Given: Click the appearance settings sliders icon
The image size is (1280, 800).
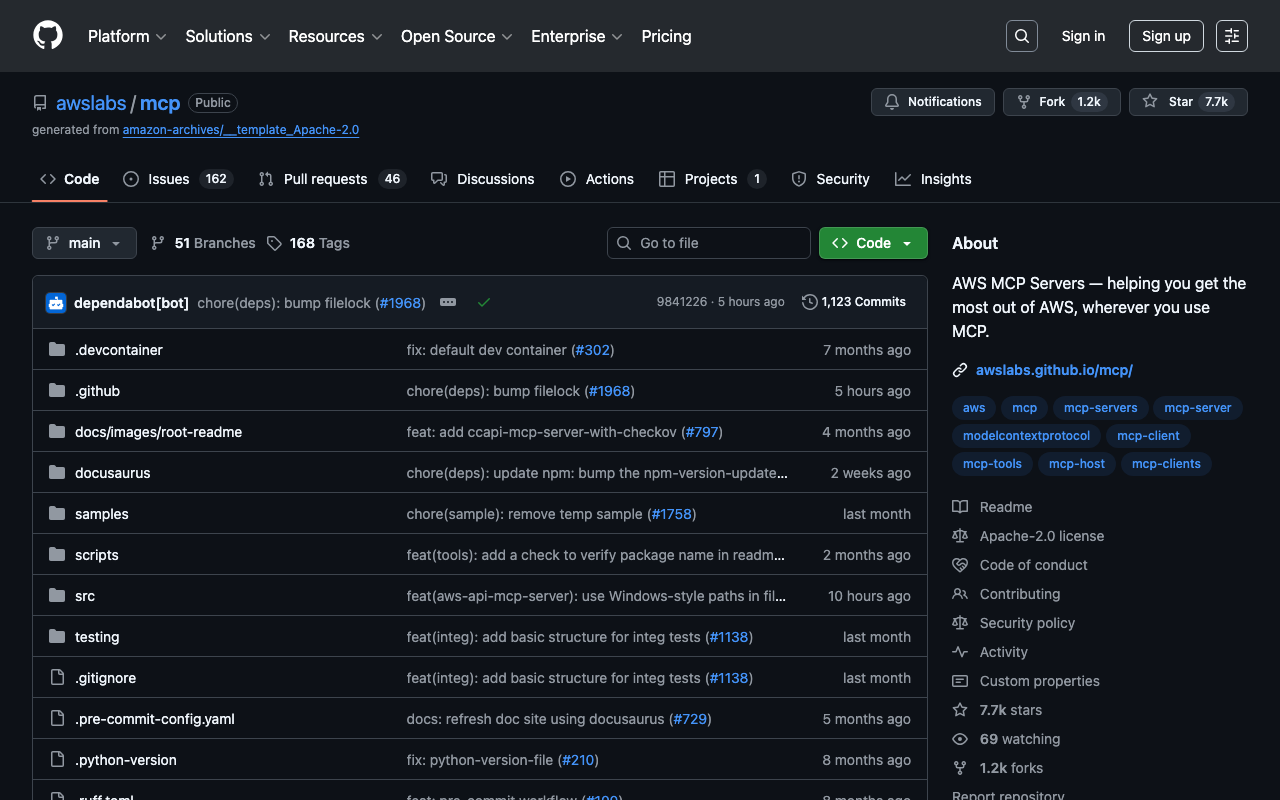Looking at the screenshot, I should coord(1231,36).
